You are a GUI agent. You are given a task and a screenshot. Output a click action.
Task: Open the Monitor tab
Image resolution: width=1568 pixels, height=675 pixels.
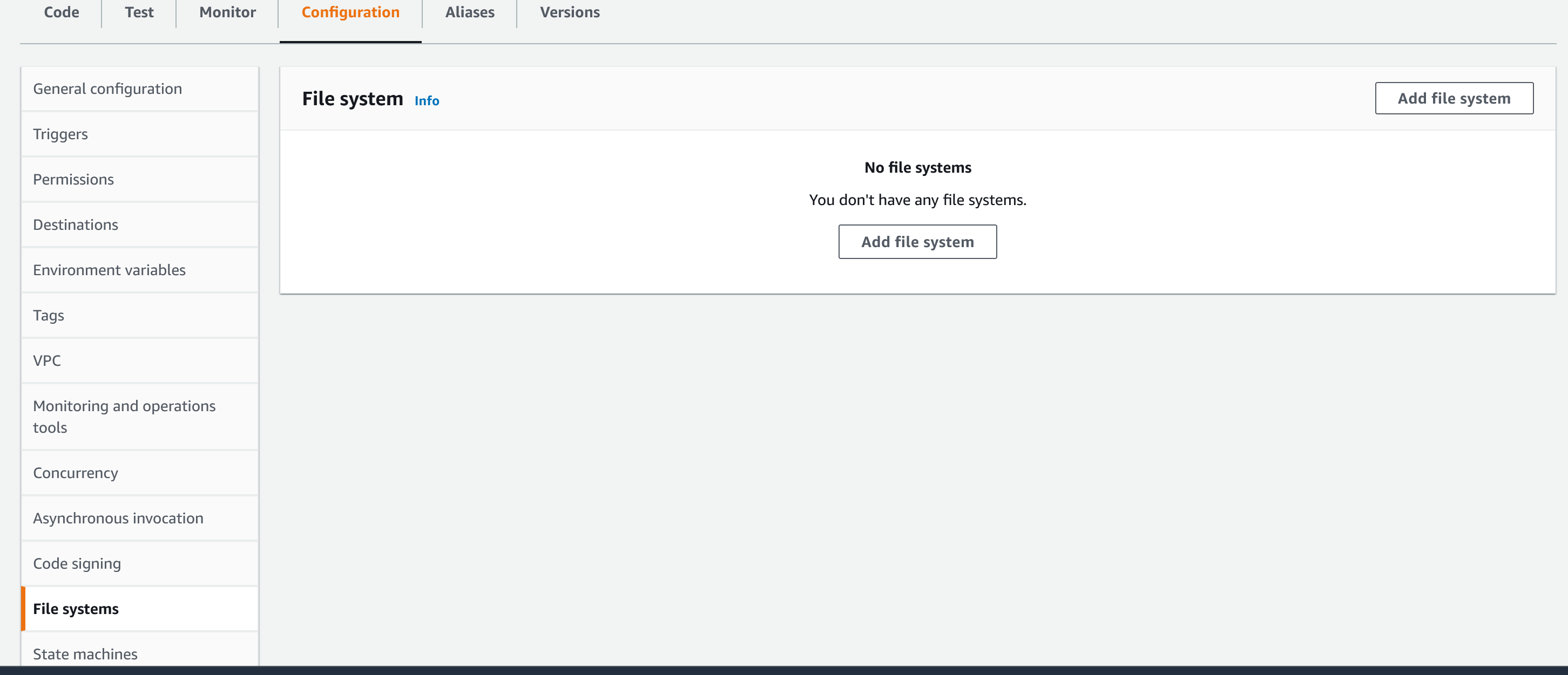[x=227, y=13]
